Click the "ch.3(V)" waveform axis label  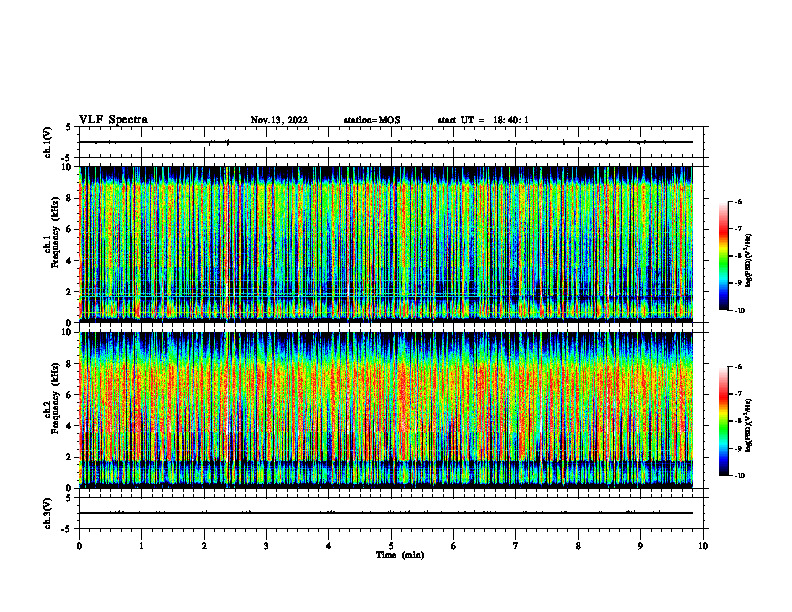click(48, 513)
